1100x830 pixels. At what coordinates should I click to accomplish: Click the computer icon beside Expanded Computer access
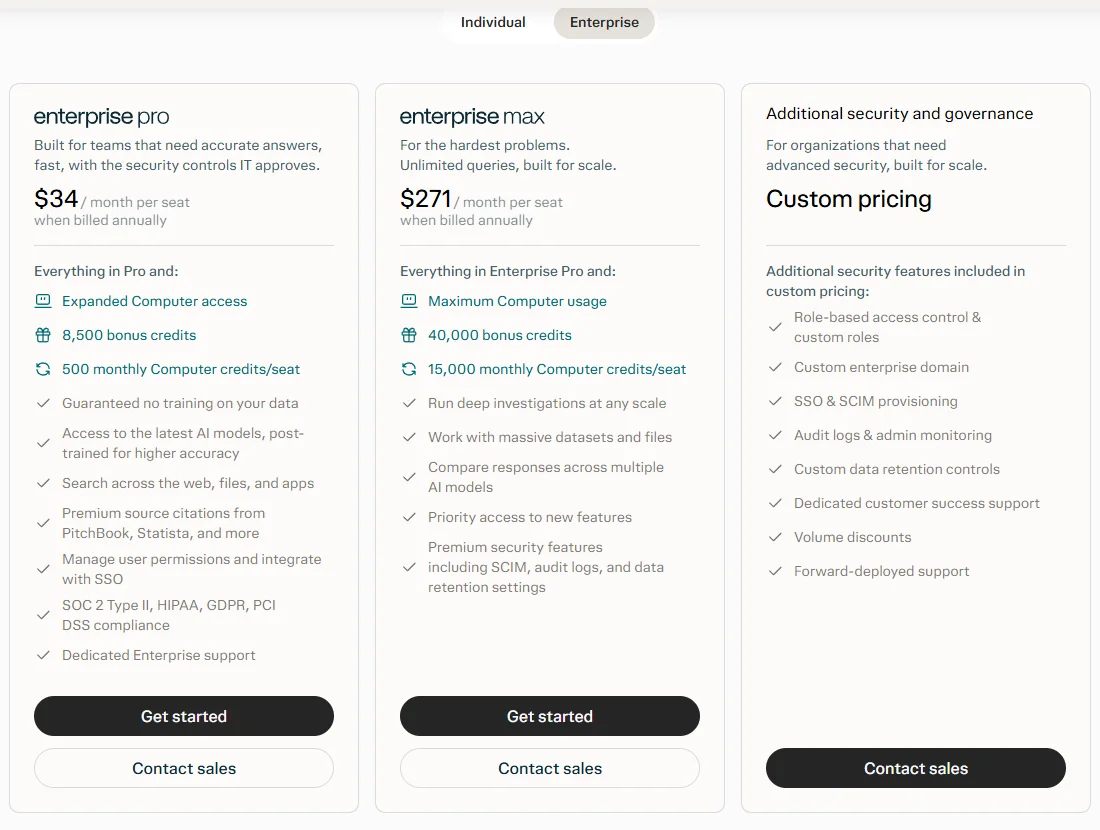point(43,301)
